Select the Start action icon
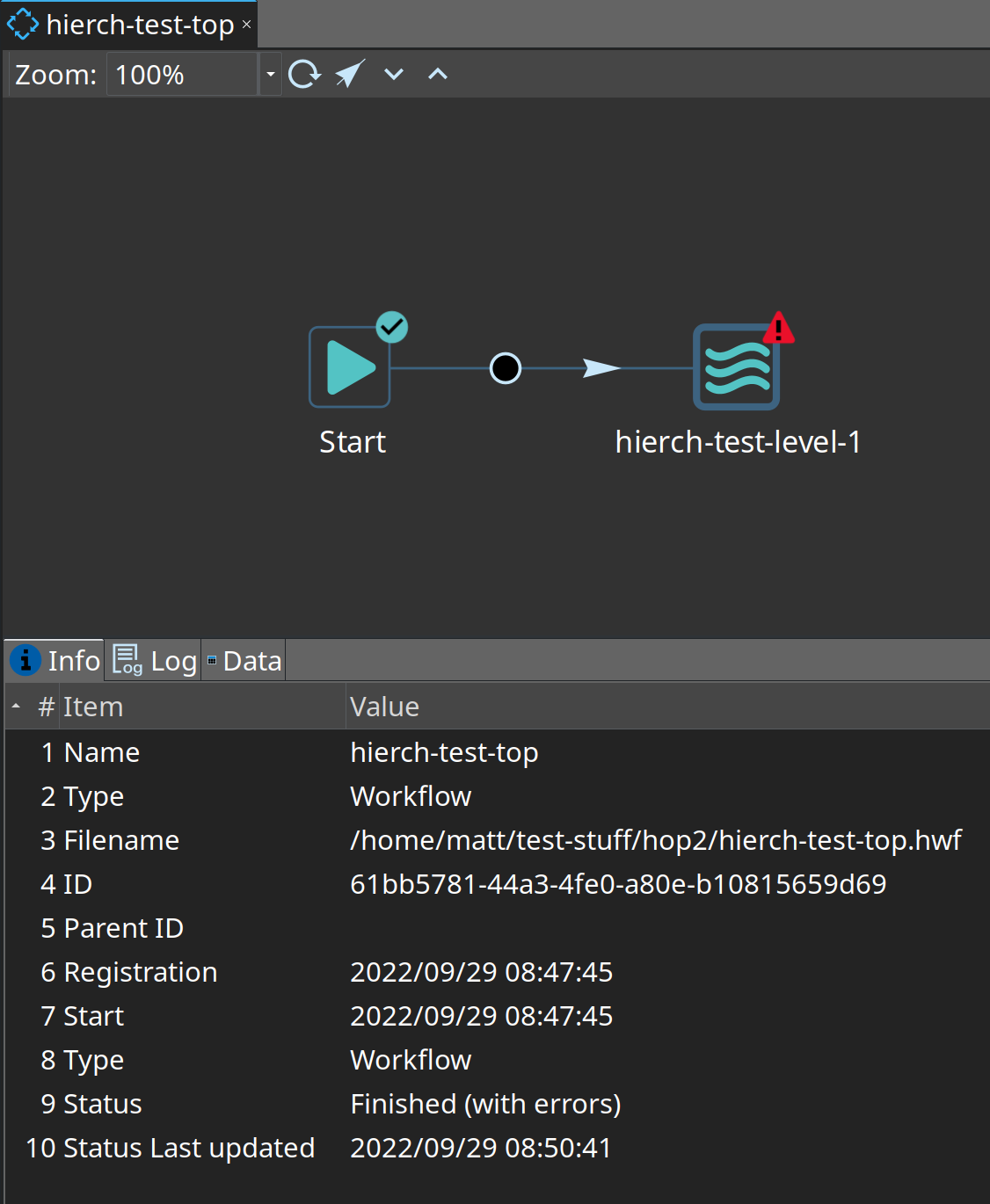This screenshot has width=990, height=1204. click(x=350, y=367)
